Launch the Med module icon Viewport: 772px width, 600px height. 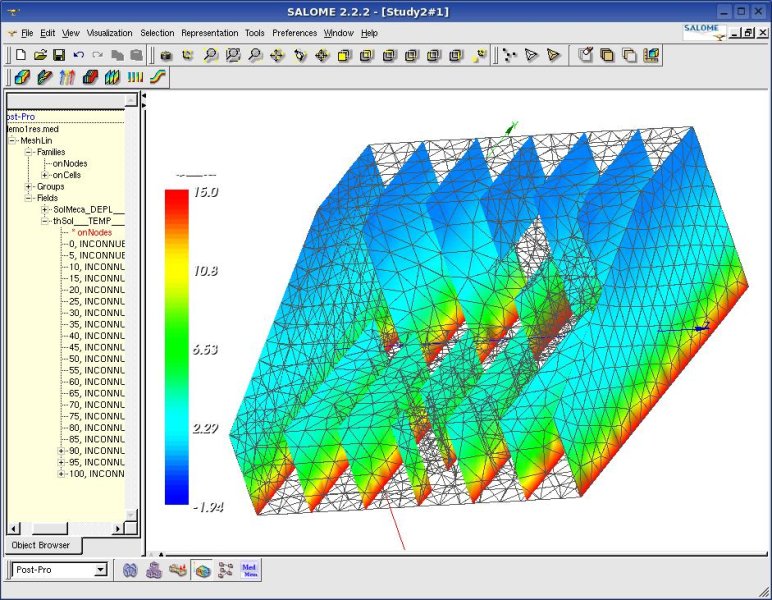[250, 570]
